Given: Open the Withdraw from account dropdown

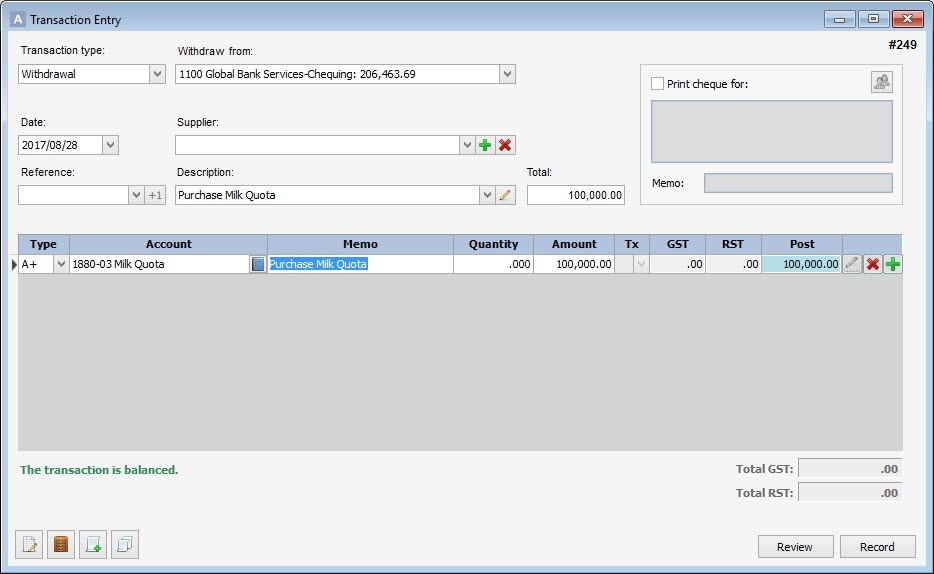Looking at the screenshot, I should click(x=507, y=74).
